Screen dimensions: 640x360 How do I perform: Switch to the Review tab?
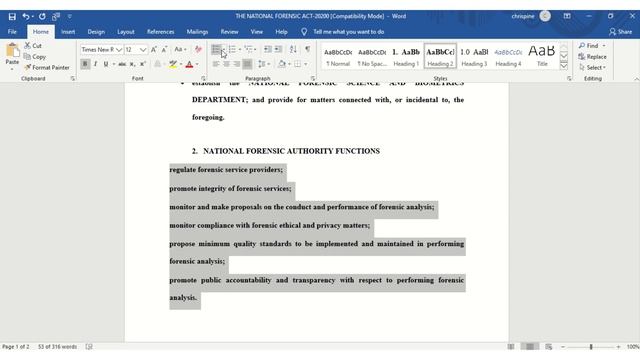[x=229, y=32]
